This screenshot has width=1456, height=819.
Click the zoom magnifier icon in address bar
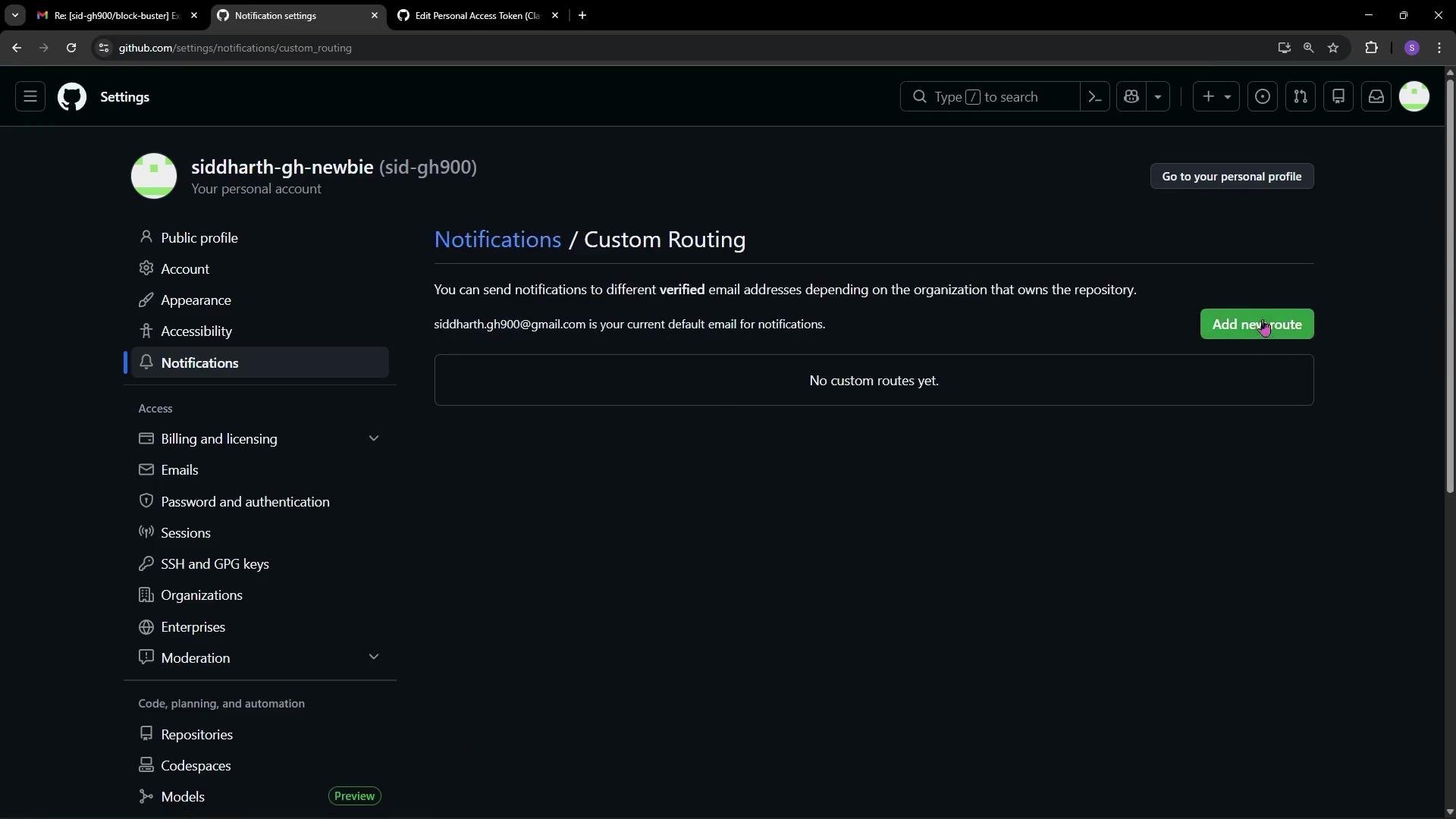click(1308, 48)
